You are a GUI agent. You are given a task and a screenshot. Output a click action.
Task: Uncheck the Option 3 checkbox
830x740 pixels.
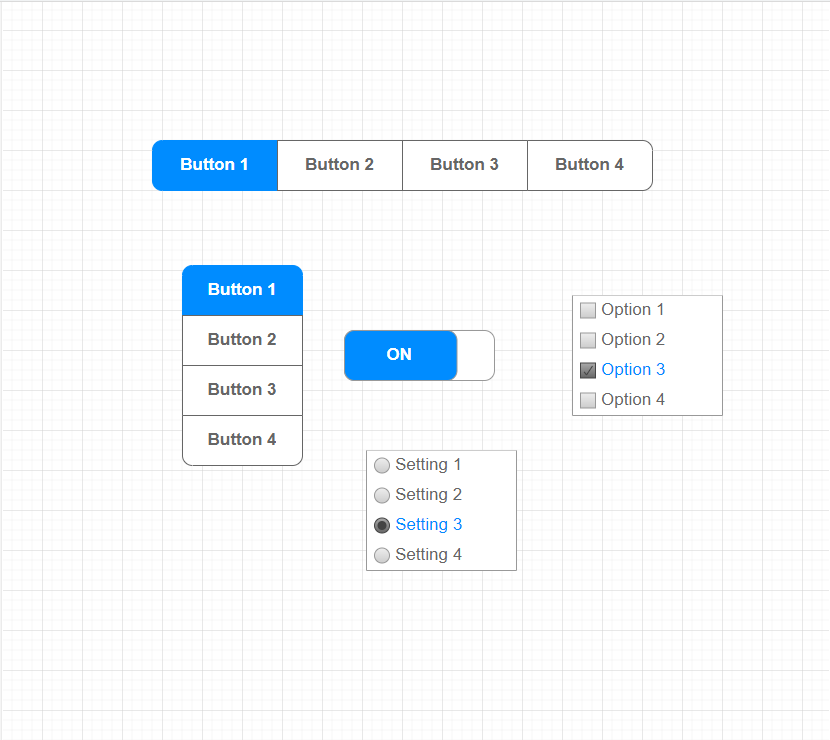[x=588, y=370]
